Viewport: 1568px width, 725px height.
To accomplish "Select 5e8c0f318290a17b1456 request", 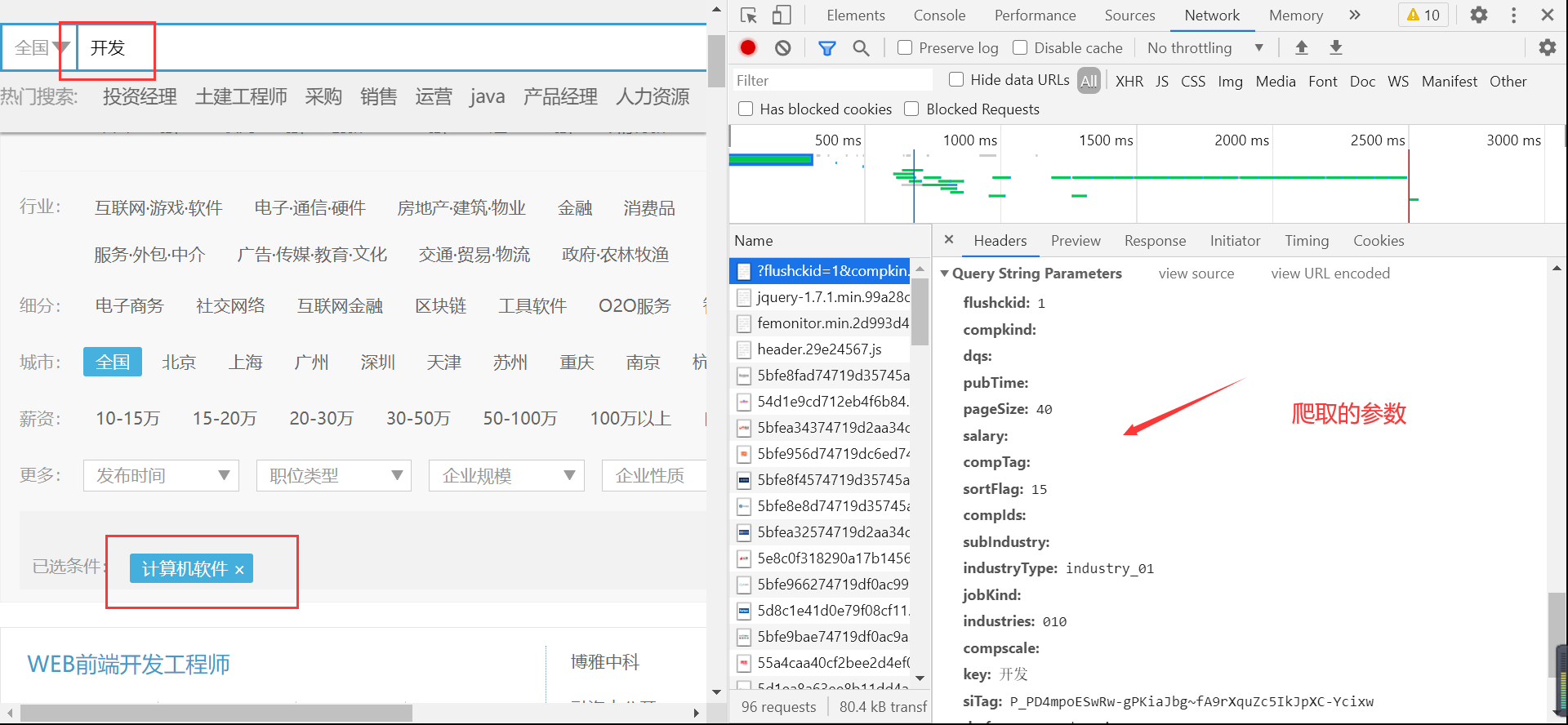I will (820, 558).
